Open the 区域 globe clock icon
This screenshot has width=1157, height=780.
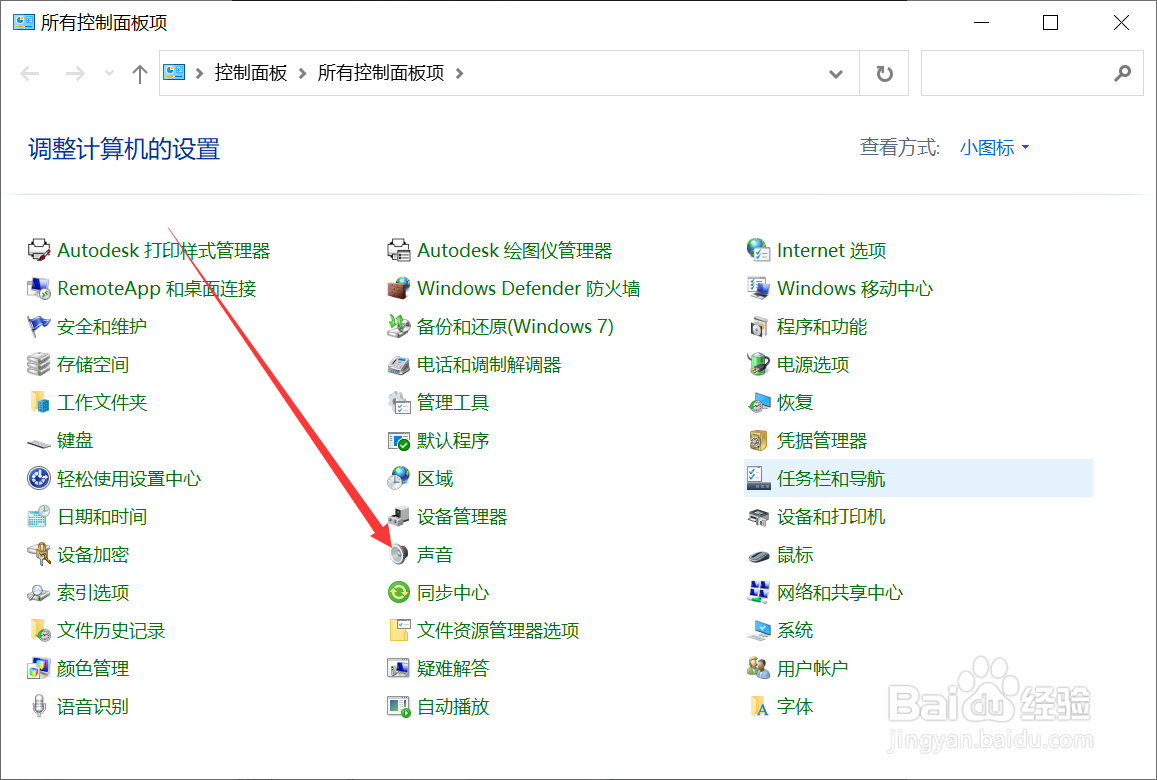point(398,478)
